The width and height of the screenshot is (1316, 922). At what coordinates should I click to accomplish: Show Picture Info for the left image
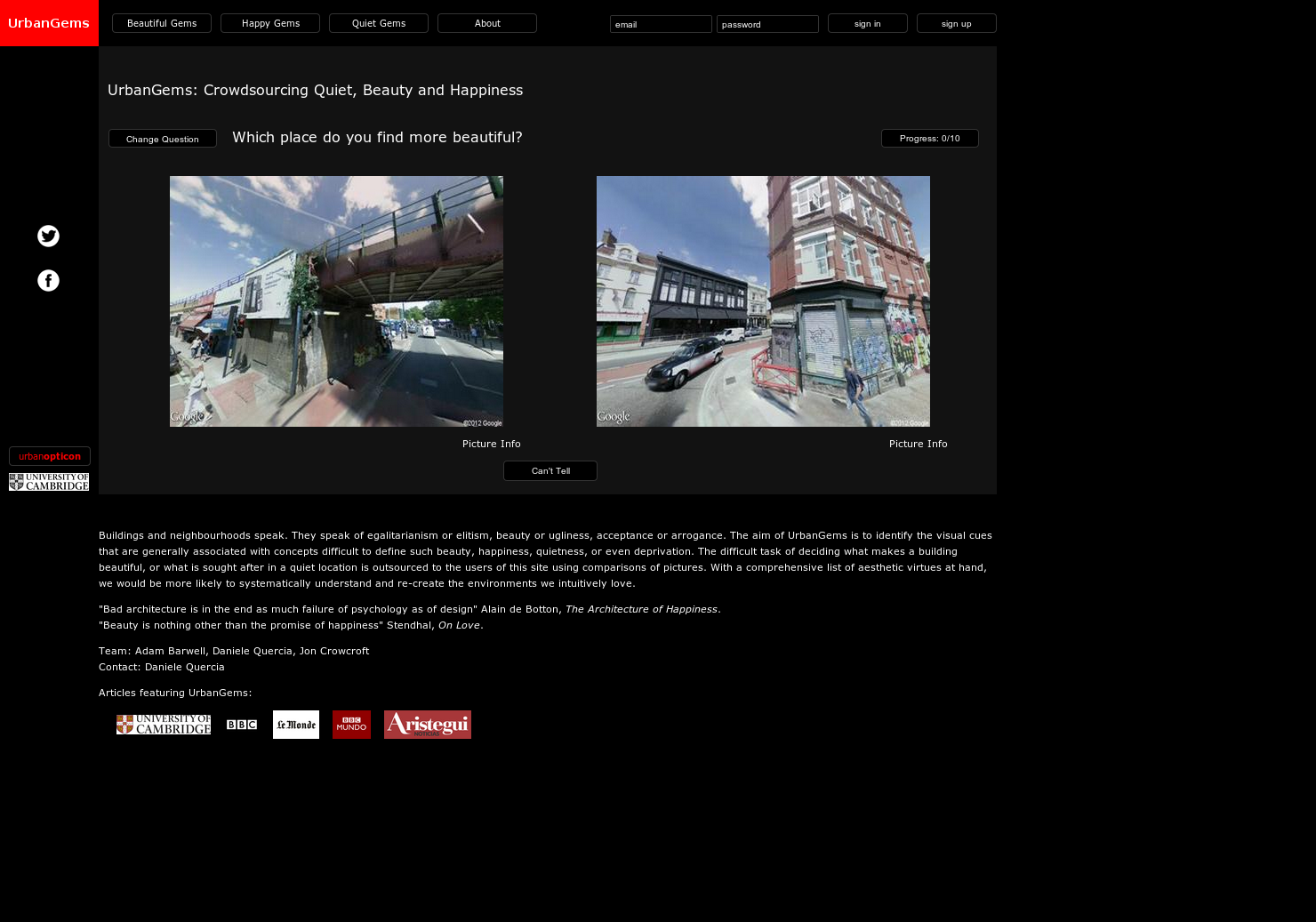click(491, 444)
